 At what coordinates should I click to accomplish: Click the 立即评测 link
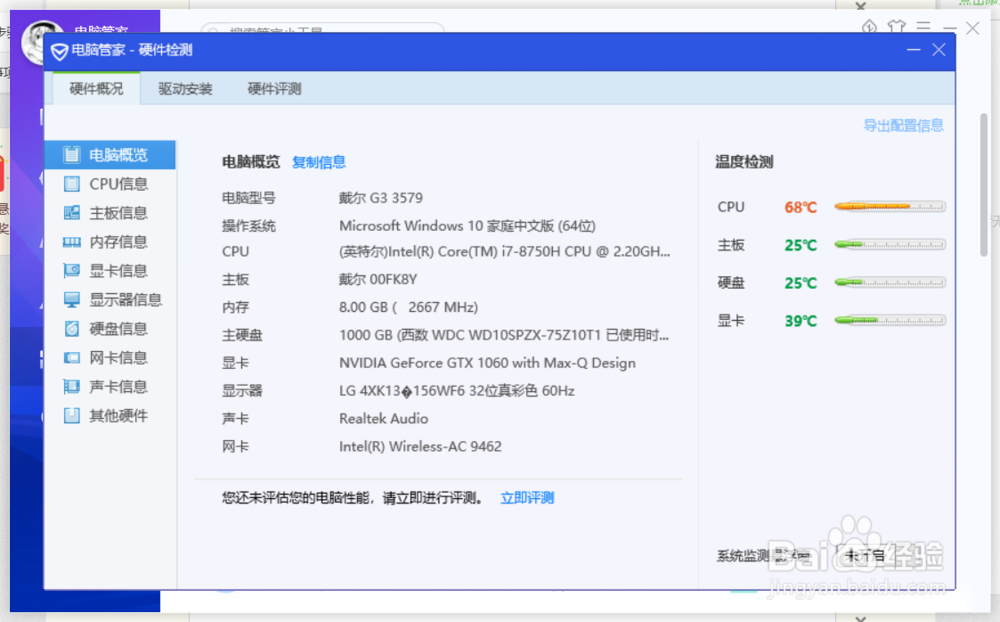[x=527, y=498]
